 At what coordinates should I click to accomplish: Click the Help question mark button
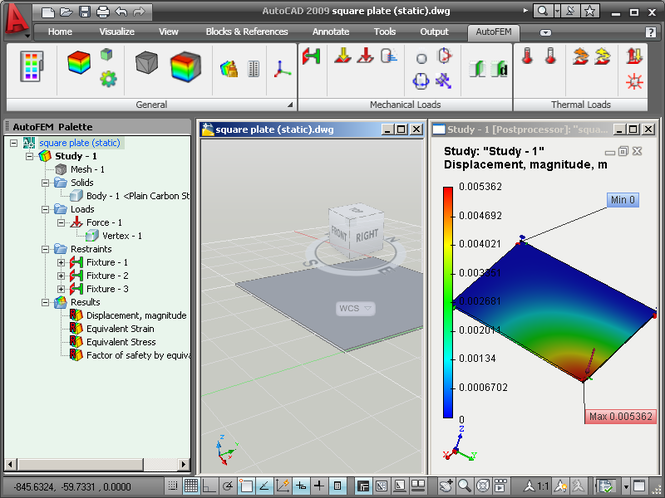coord(651,32)
